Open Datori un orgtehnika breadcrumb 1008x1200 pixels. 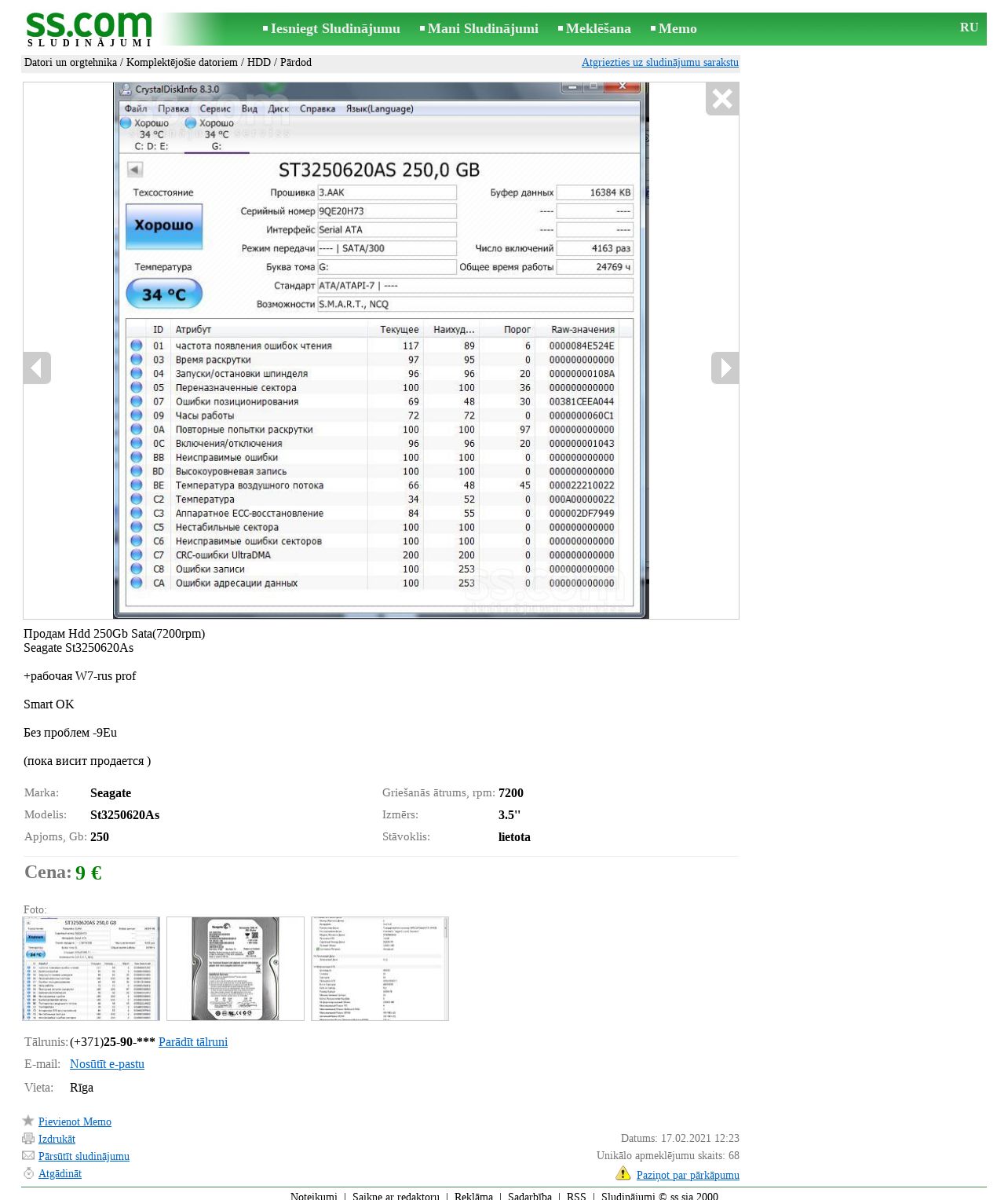point(71,62)
